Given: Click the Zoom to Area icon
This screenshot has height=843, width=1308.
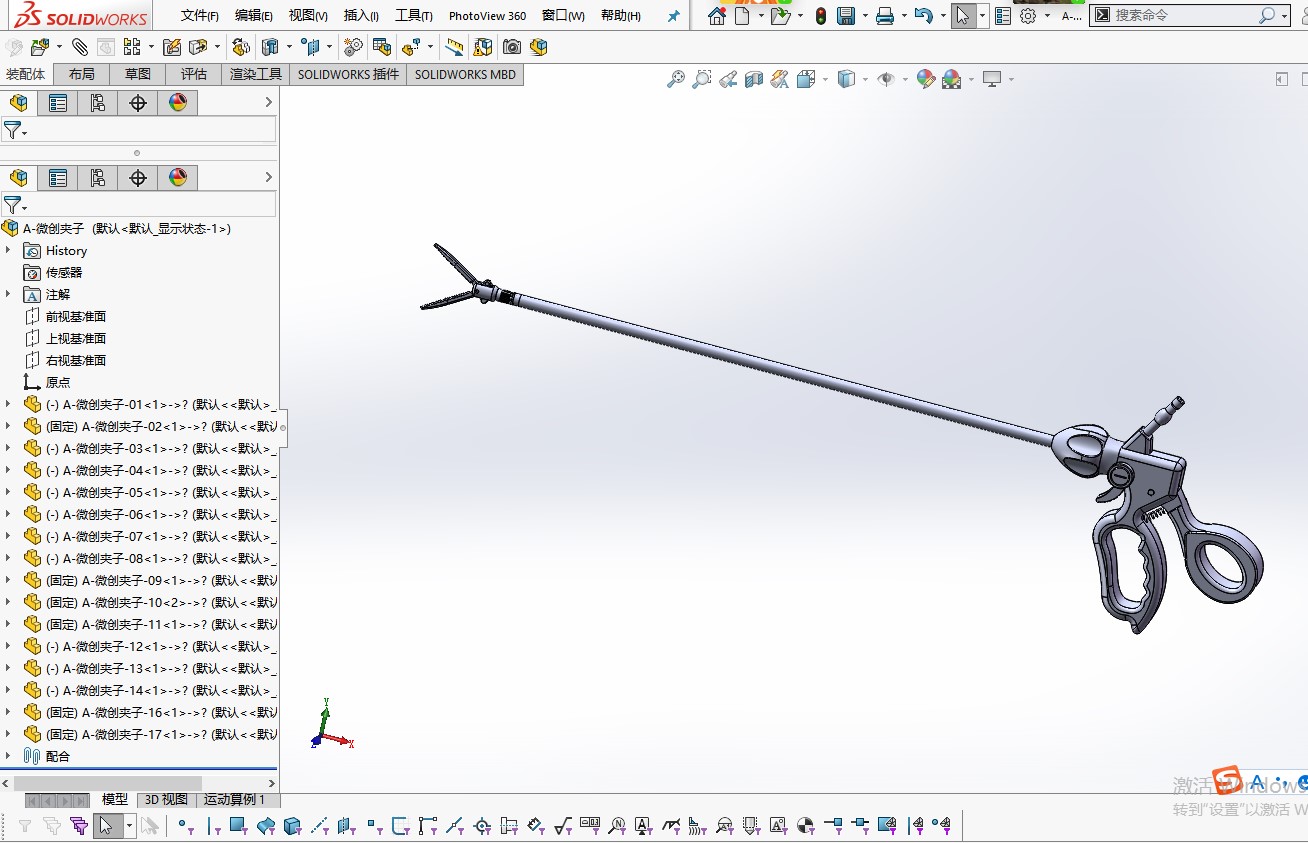Looking at the screenshot, I should 702,79.
